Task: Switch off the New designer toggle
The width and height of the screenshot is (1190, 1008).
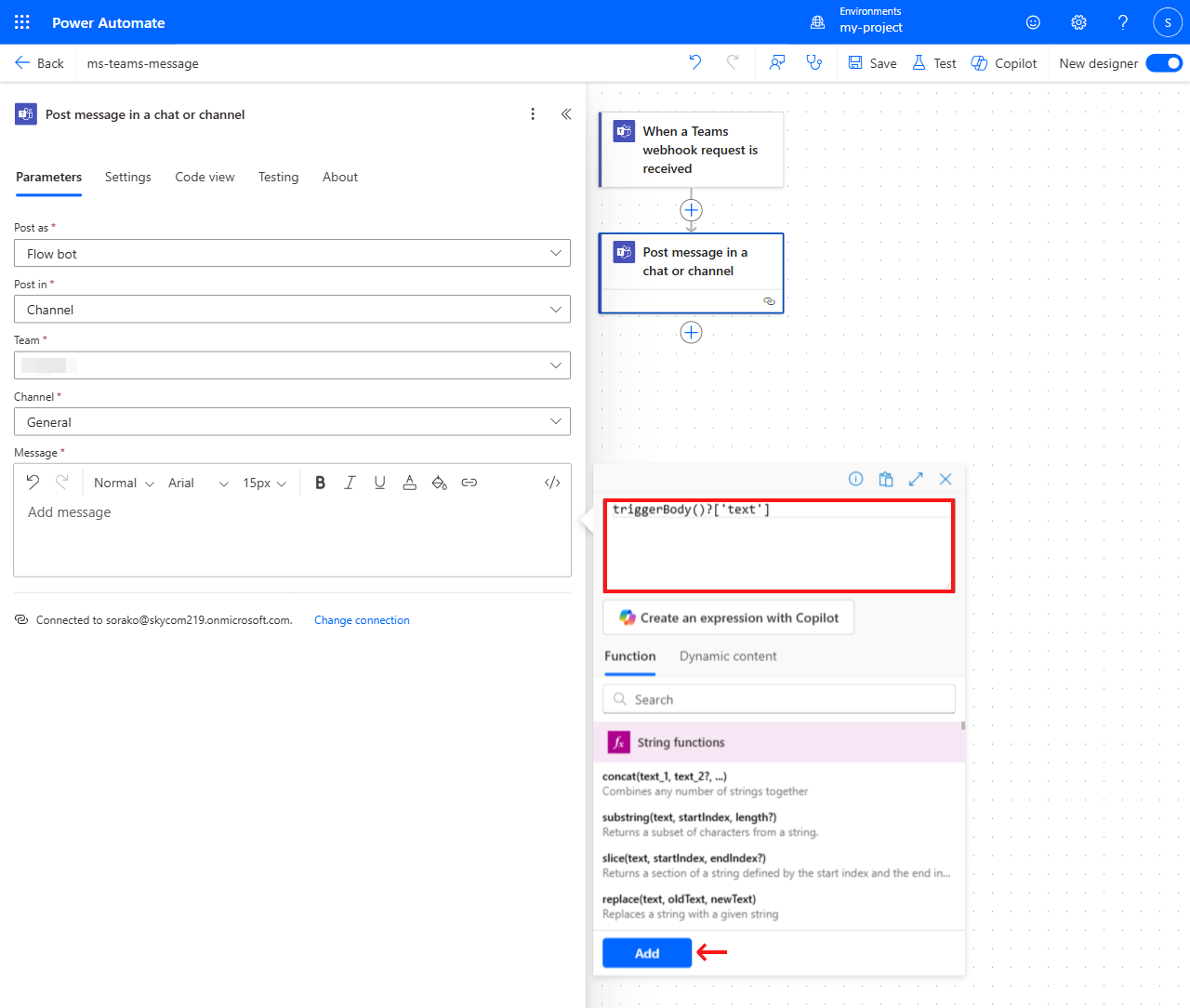Action: 1163,62
